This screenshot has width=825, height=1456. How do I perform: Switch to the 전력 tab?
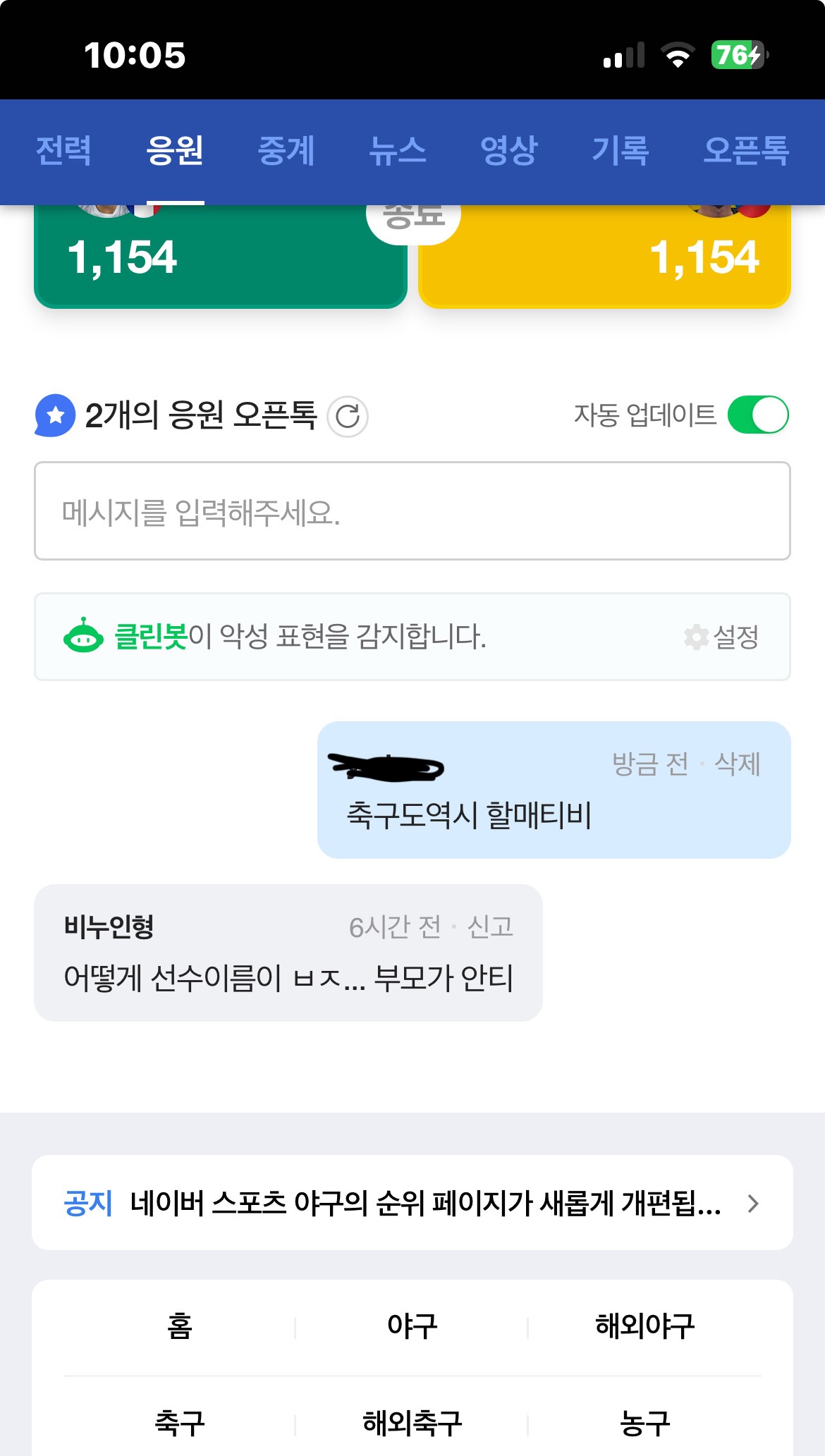[63, 150]
